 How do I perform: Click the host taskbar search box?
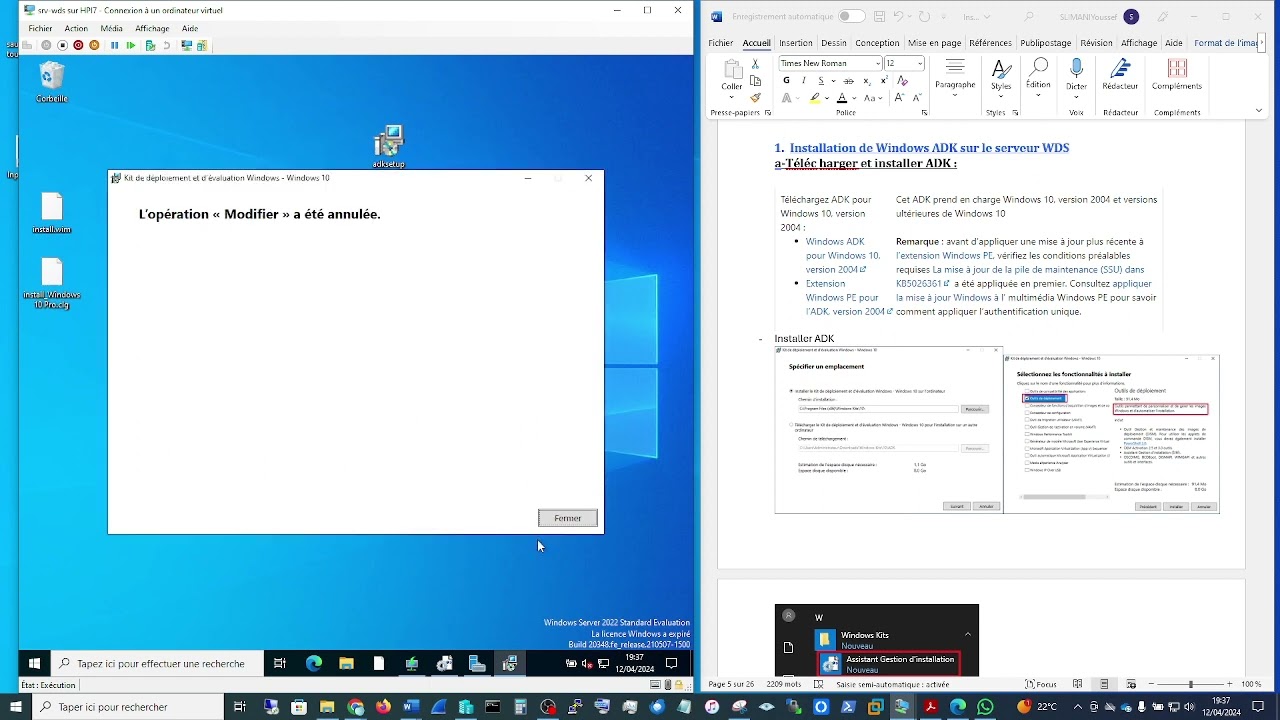pyautogui.click(x=128, y=707)
